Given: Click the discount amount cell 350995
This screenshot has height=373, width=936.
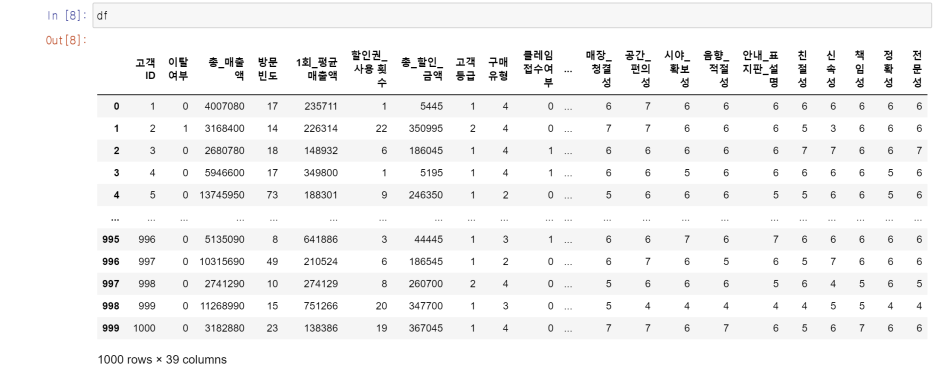Looking at the screenshot, I should (x=426, y=128).
